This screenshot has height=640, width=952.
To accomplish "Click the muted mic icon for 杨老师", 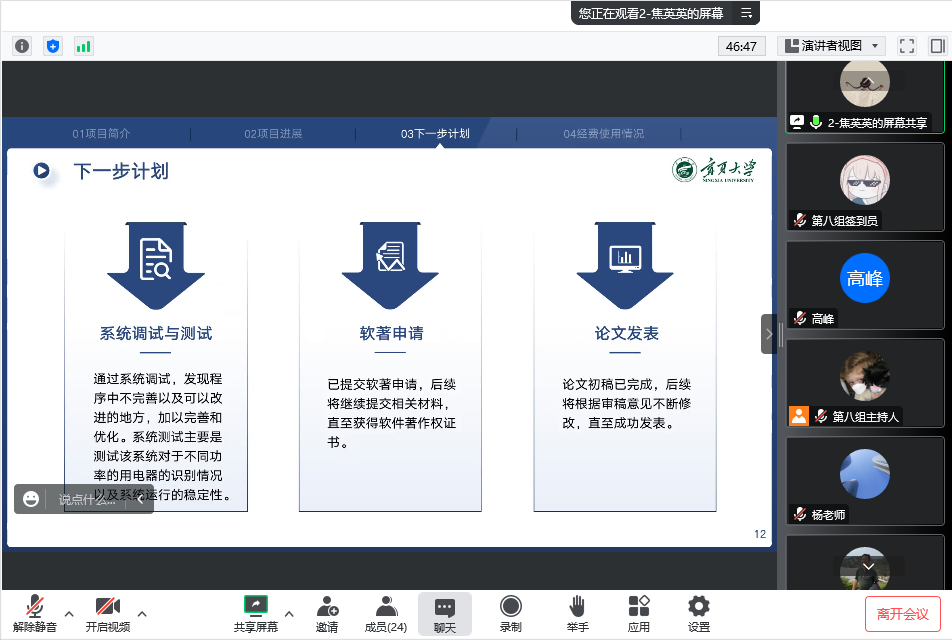I will click(800, 514).
